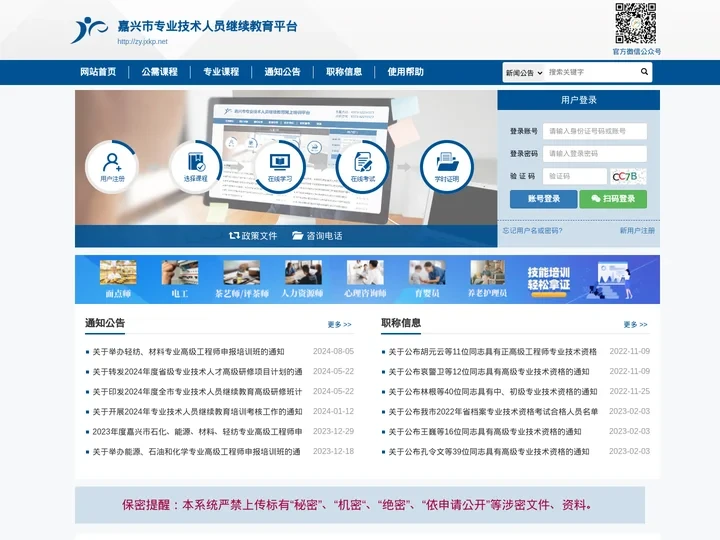Click the 账号登录 button

point(544,199)
